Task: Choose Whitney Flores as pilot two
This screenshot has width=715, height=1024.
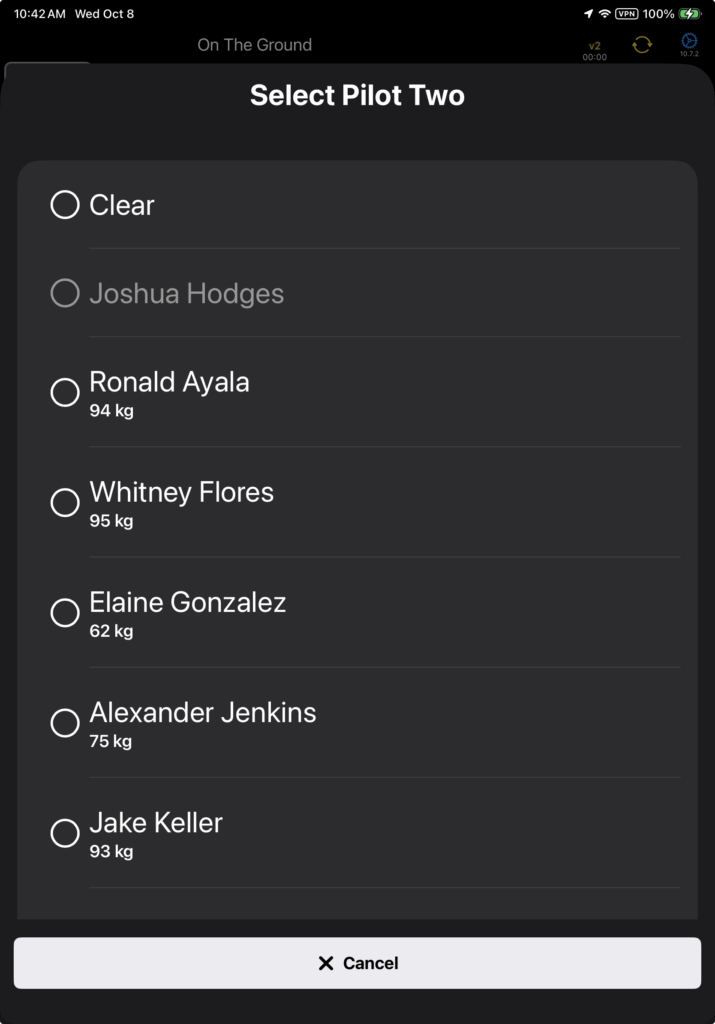Action: [x=65, y=502]
